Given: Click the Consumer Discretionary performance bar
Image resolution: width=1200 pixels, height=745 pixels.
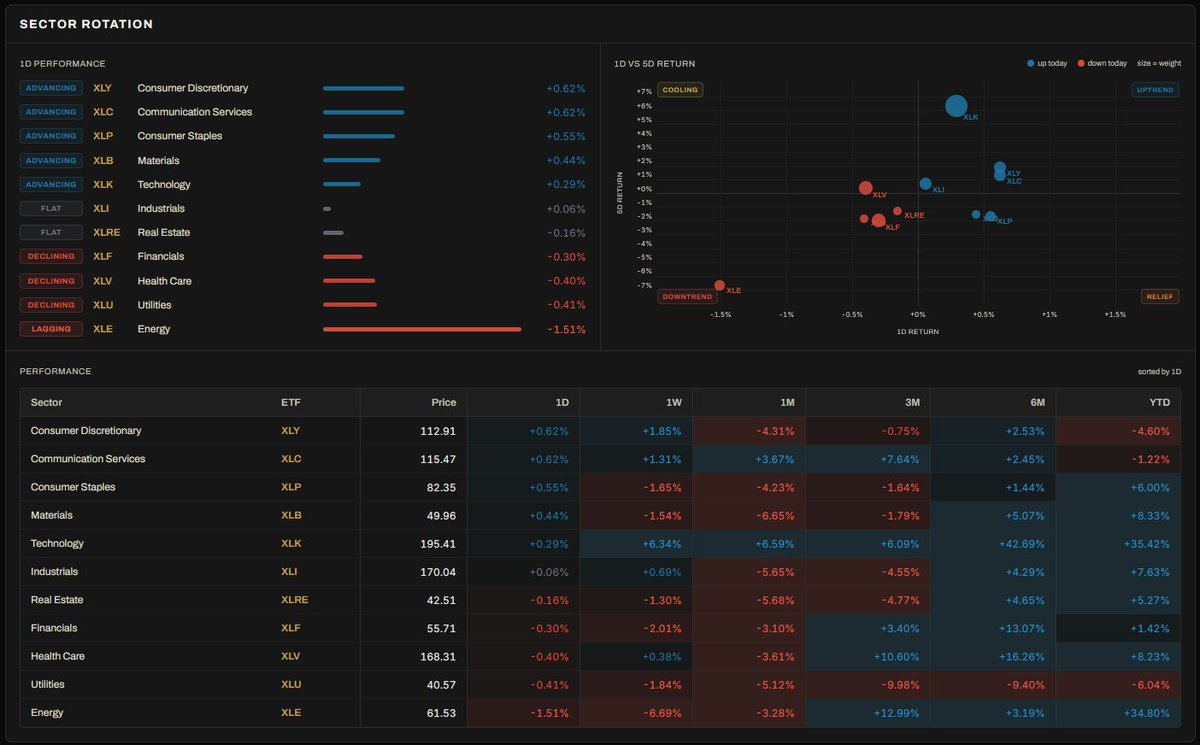Looking at the screenshot, I should [x=364, y=88].
